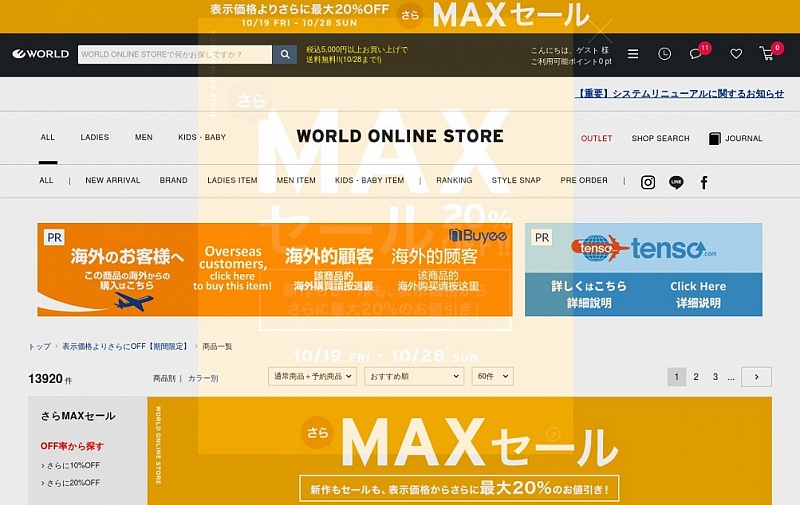Select the MEN category tab

pos(144,138)
